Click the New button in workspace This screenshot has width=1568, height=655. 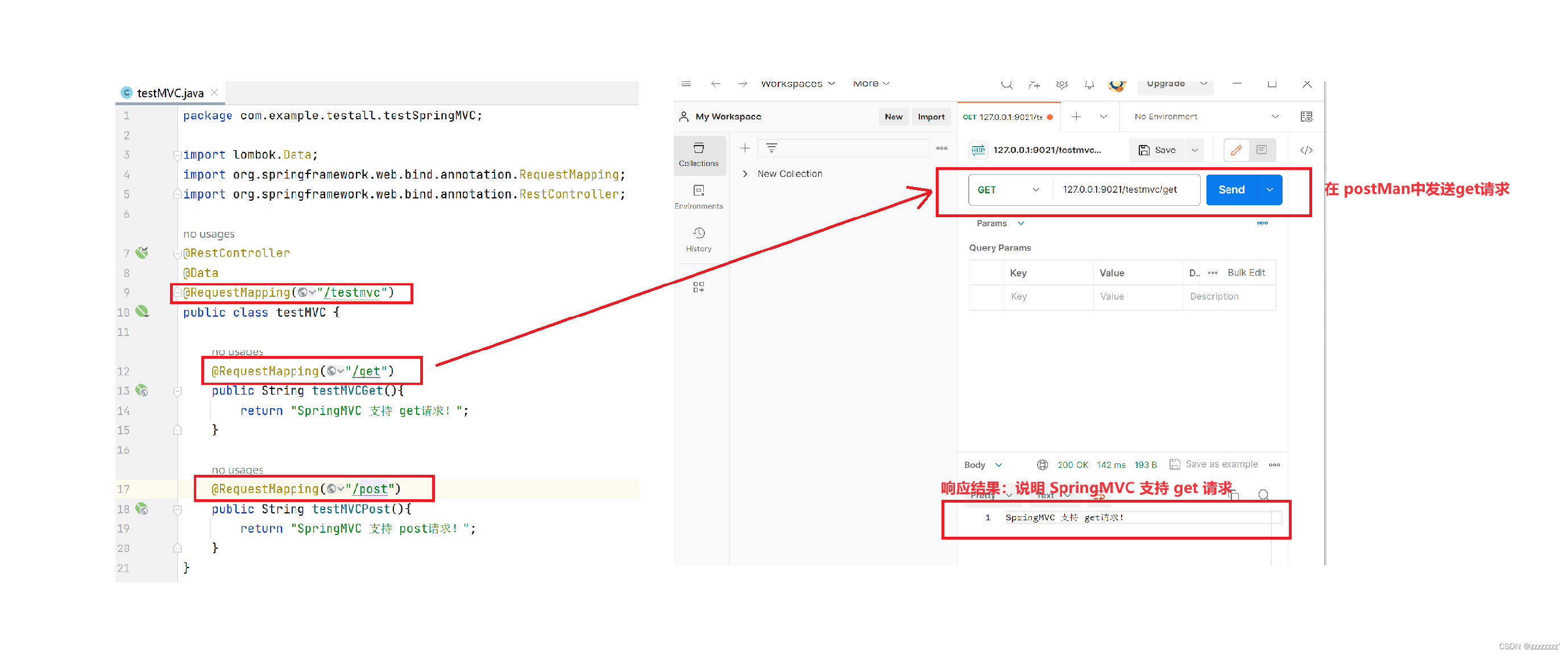click(x=893, y=117)
